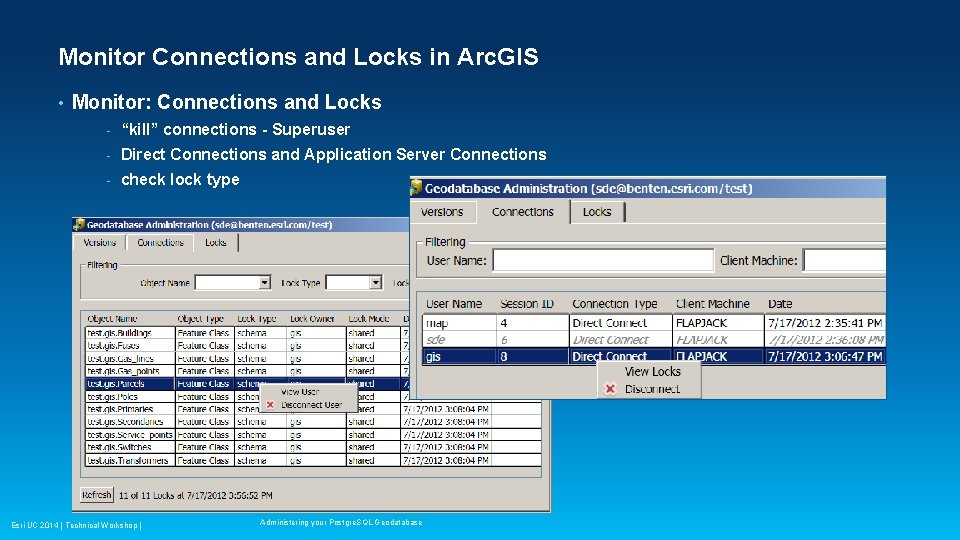Click the red X Disconnect User icon
This screenshot has height=540, width=960.
270,405
